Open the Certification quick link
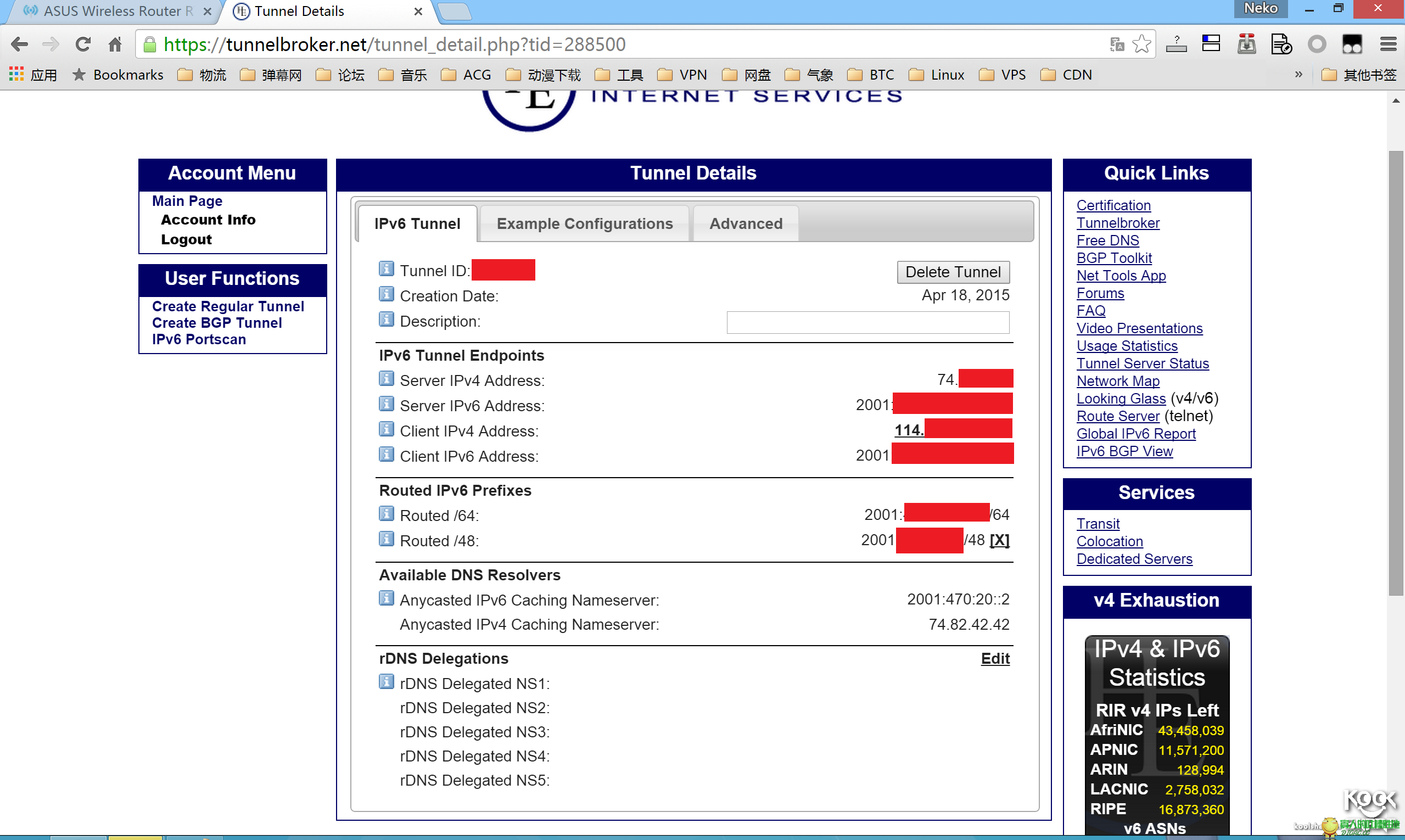1405x840 pixels. click(1113, 205)
